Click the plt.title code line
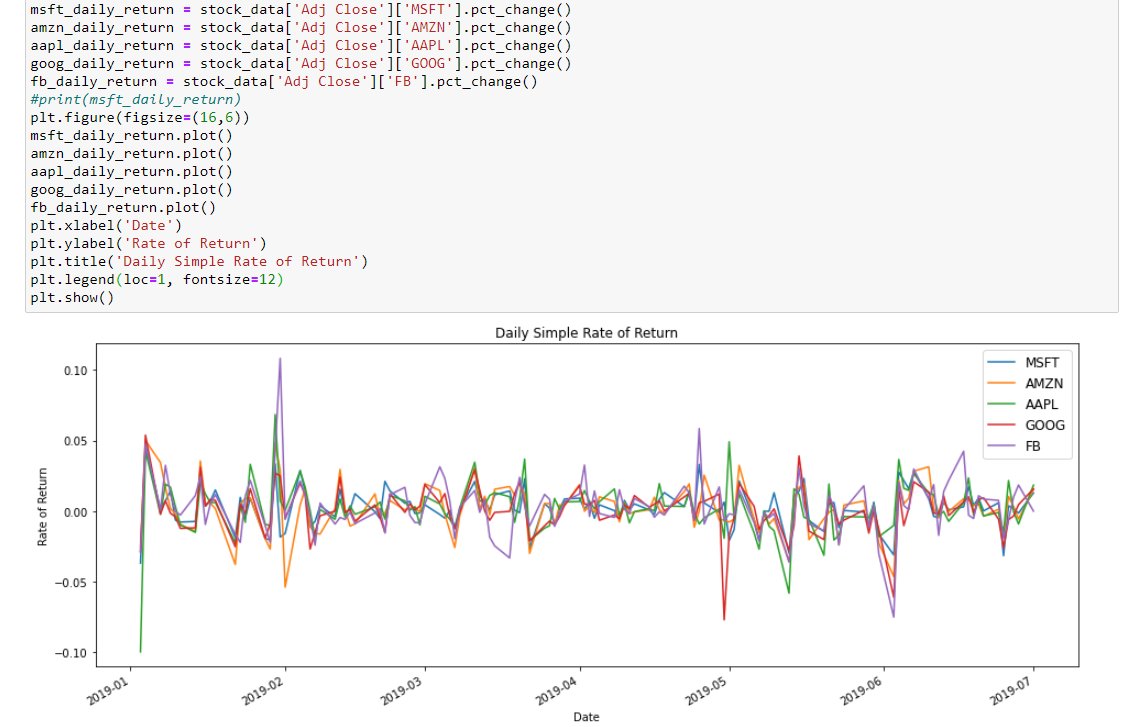Image resolution: width=1136 pixels, height=727 pixels. [199, 262]
